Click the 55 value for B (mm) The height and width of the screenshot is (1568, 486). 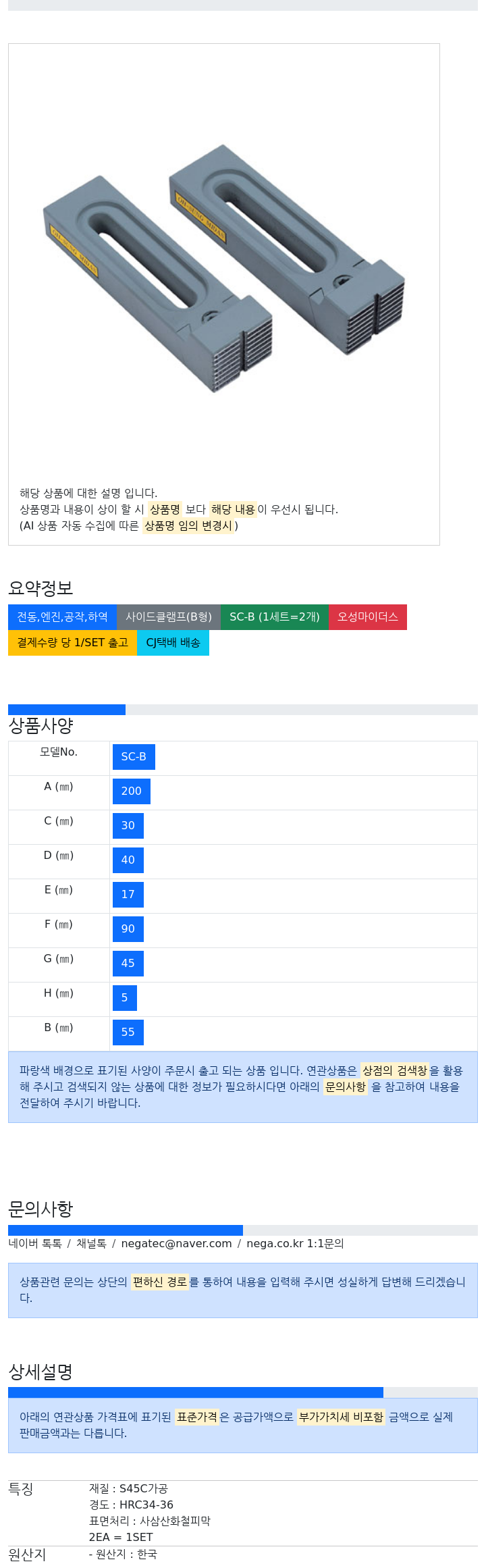click(128, 1033)
